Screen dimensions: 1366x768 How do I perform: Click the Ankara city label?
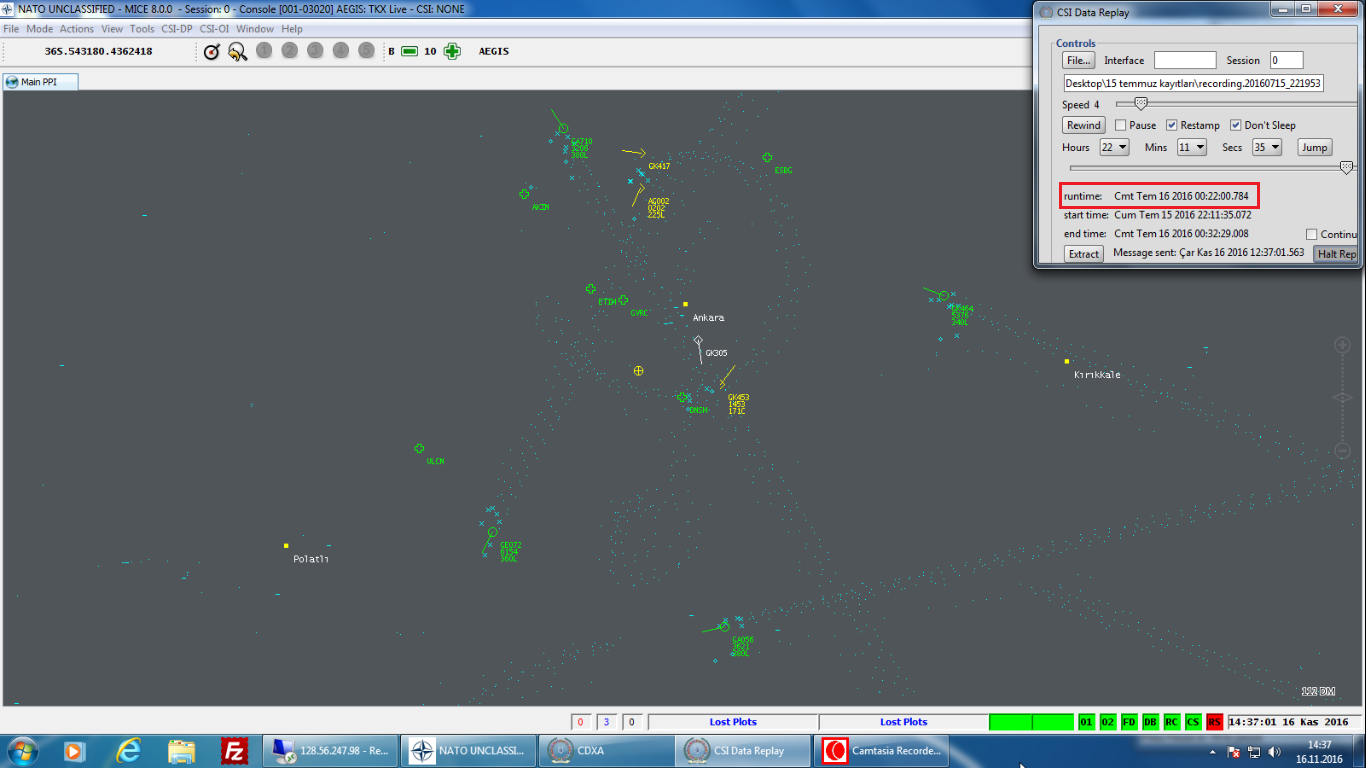pyautogui.click(x=708, y=318)
